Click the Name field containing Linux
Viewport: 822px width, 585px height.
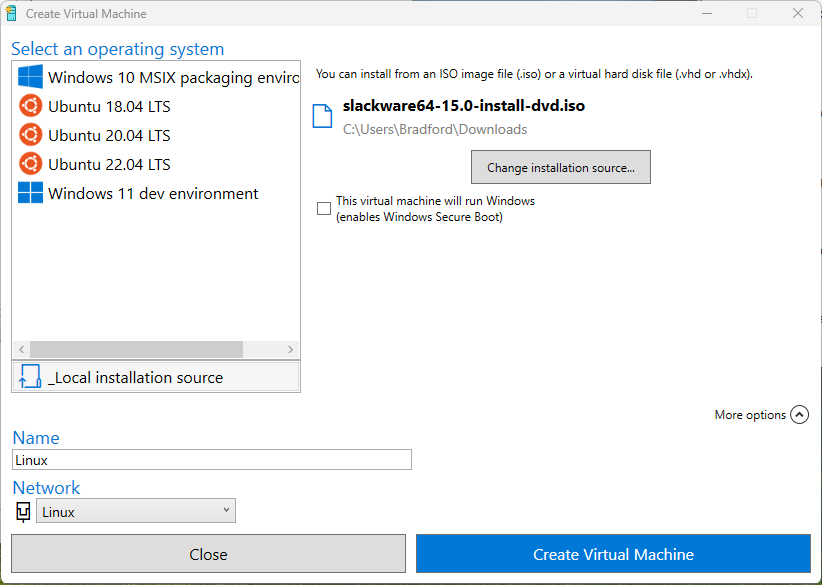(212, 460)
